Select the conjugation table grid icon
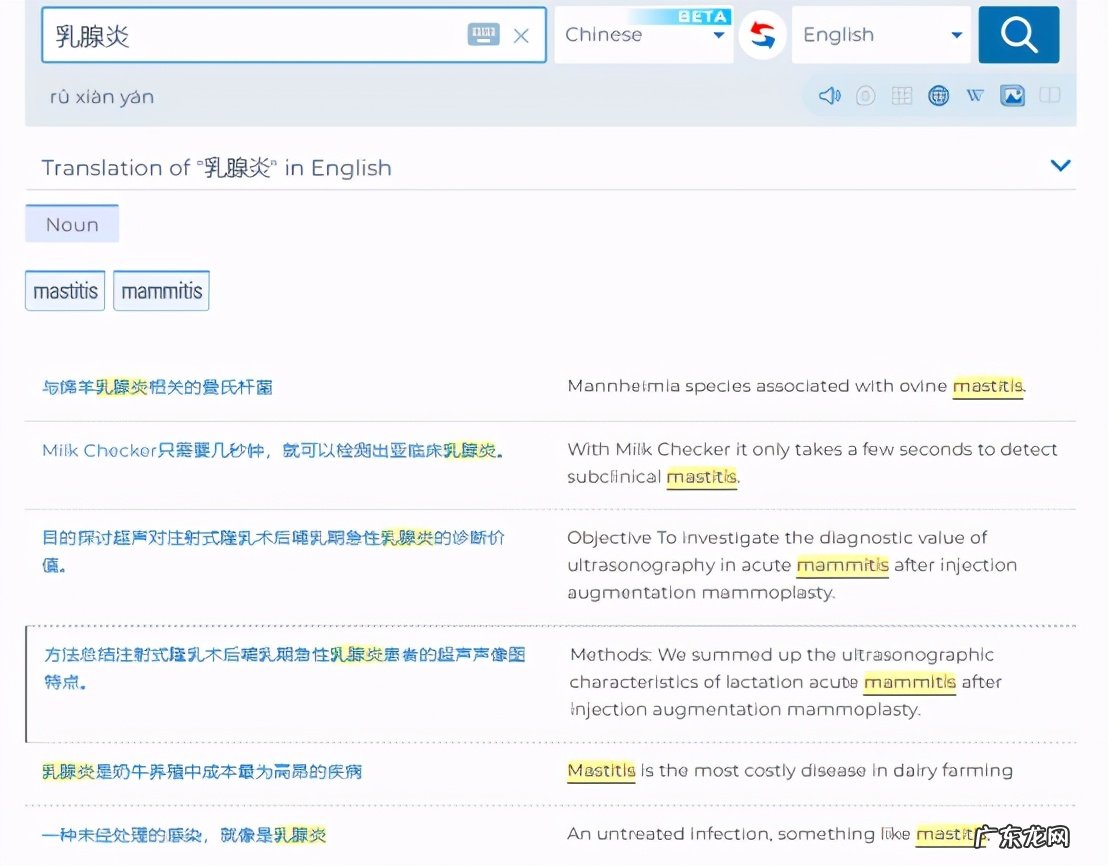The width and height of the screenshot is (1108, 866). 901,95
